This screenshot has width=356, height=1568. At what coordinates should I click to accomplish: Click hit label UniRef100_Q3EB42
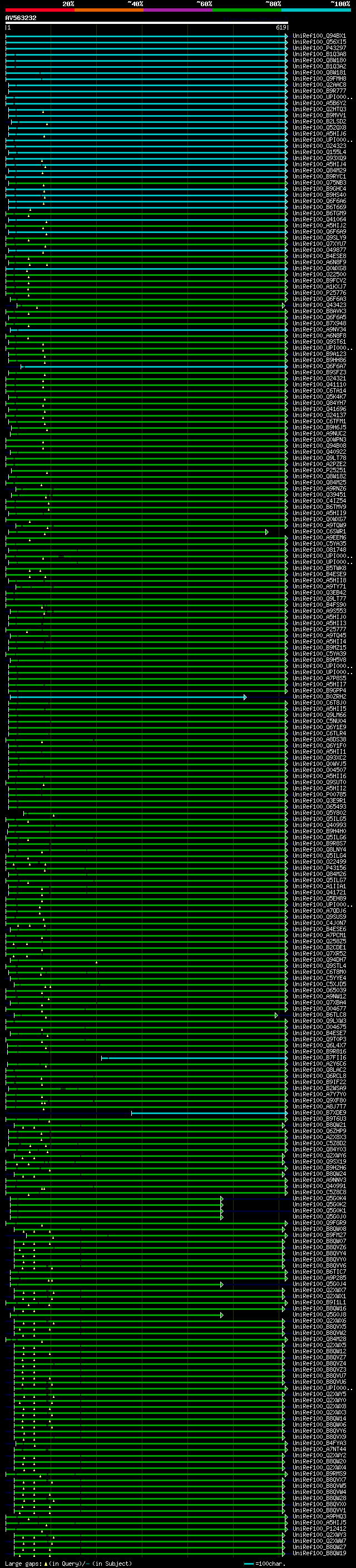click(319, 593)
